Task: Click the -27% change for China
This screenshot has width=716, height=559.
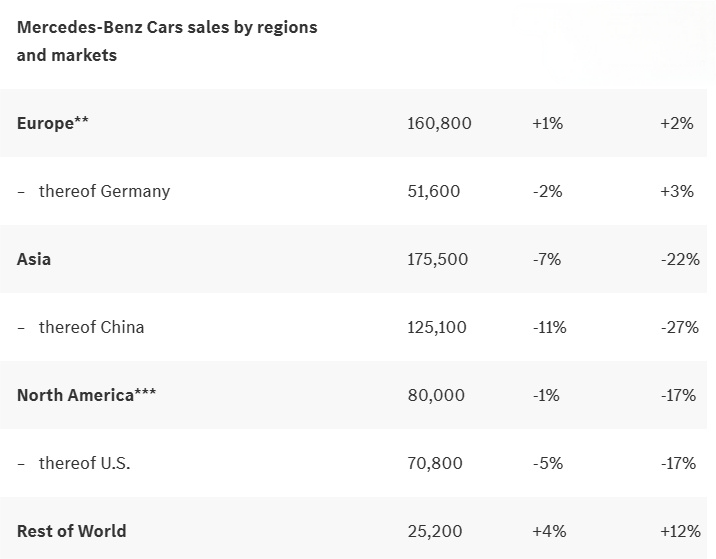Action: tap(678, 327)
